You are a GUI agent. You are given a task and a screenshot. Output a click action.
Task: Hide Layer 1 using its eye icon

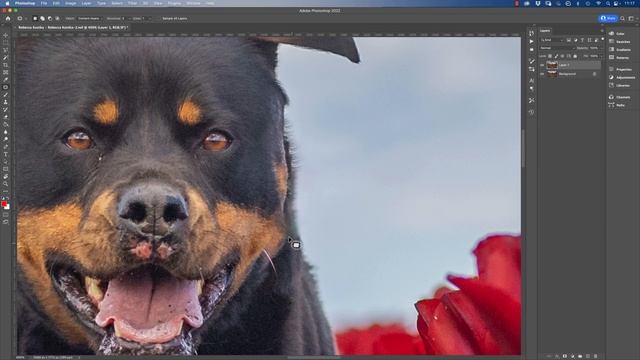click(x=542, y=65)
